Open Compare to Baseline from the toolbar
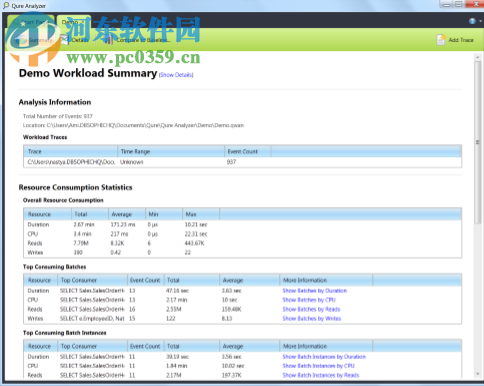 point(137,40)
